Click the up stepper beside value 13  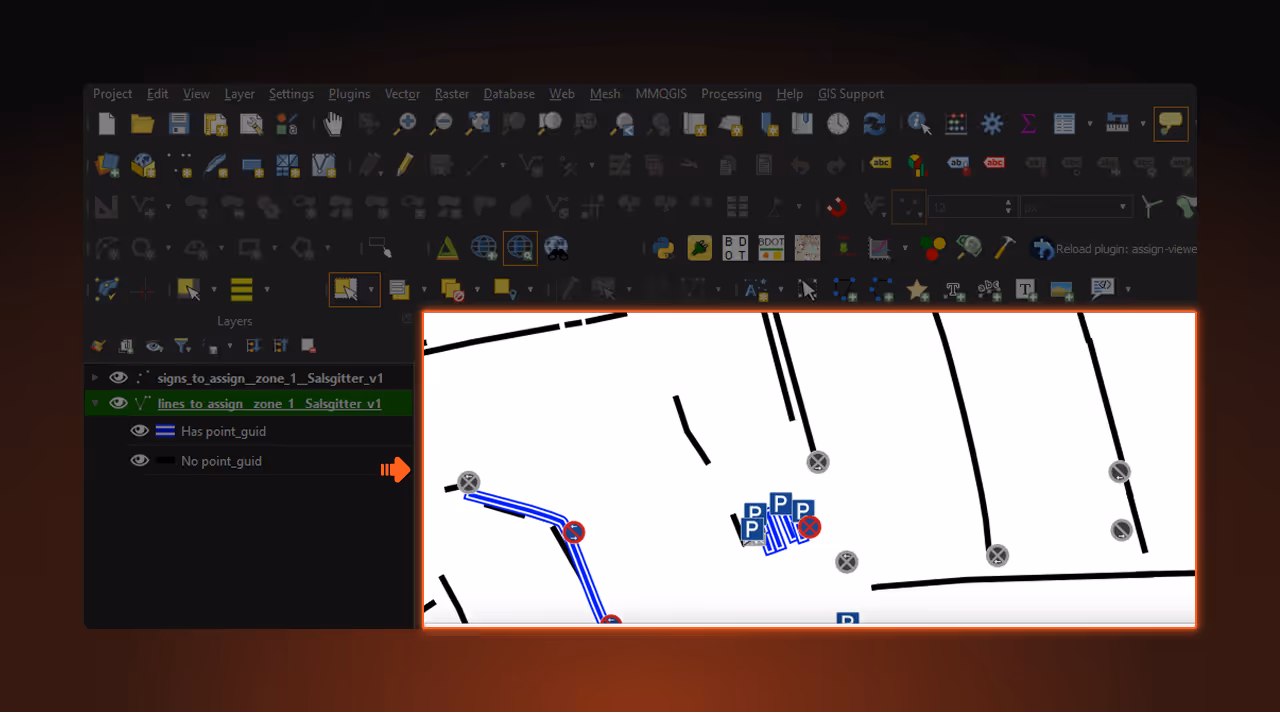(x=1009, y=202)
